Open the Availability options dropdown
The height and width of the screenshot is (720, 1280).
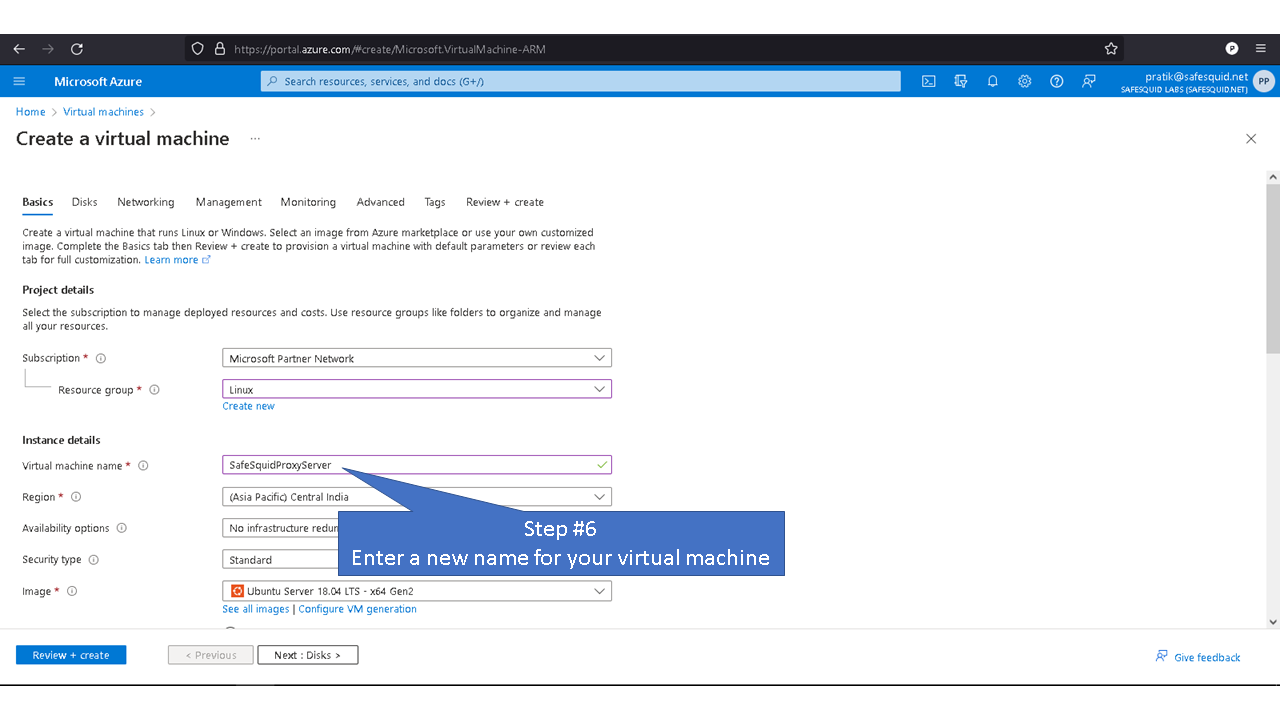click(280, 528)
